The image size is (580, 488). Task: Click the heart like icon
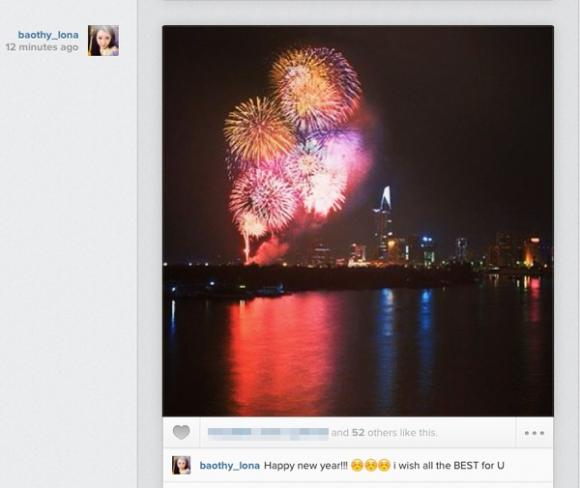(x=181, y=432)
